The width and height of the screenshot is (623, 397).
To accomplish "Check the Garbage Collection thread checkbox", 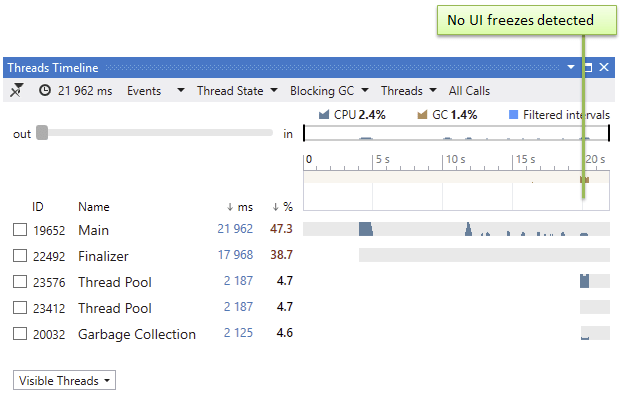I will pyautogui.click(x=20, y=333).
